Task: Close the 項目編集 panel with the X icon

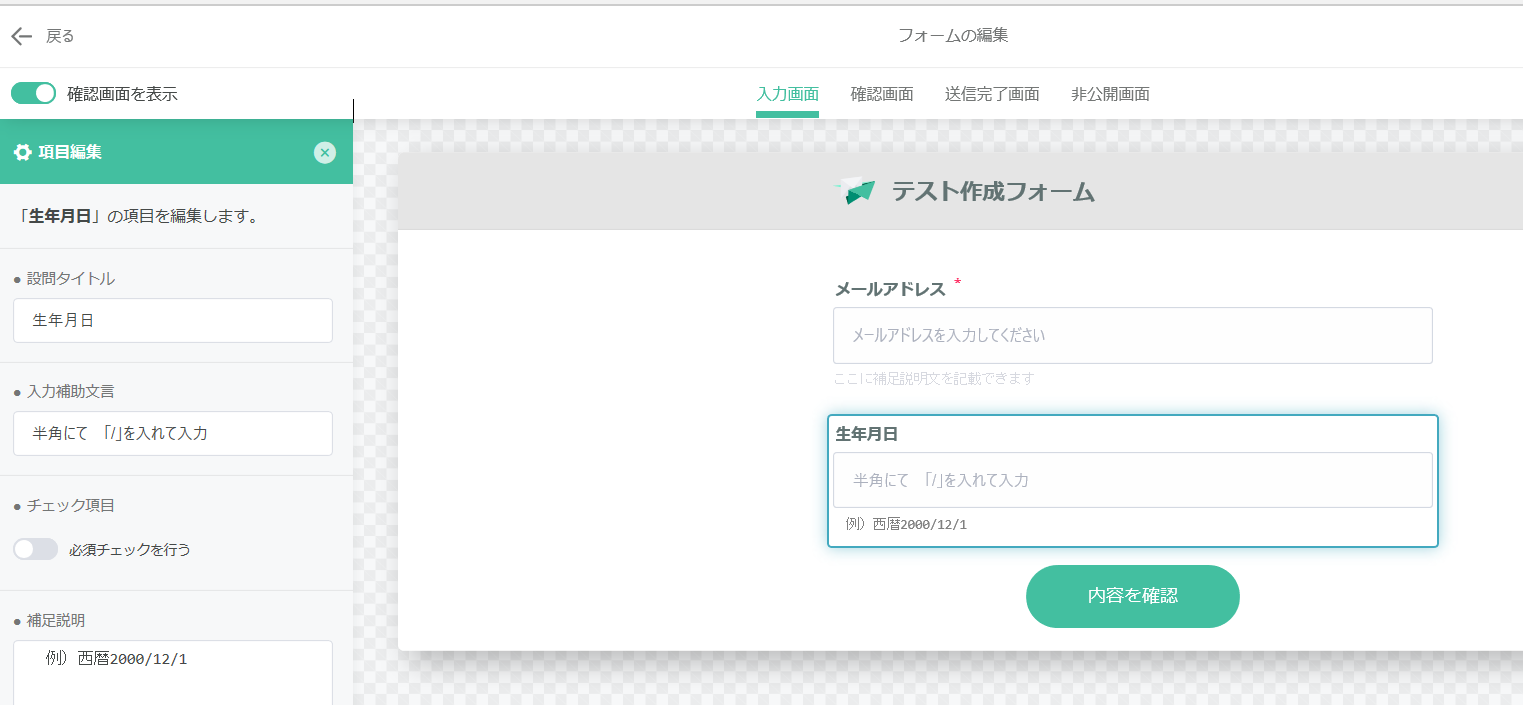Action: point(324,152)
